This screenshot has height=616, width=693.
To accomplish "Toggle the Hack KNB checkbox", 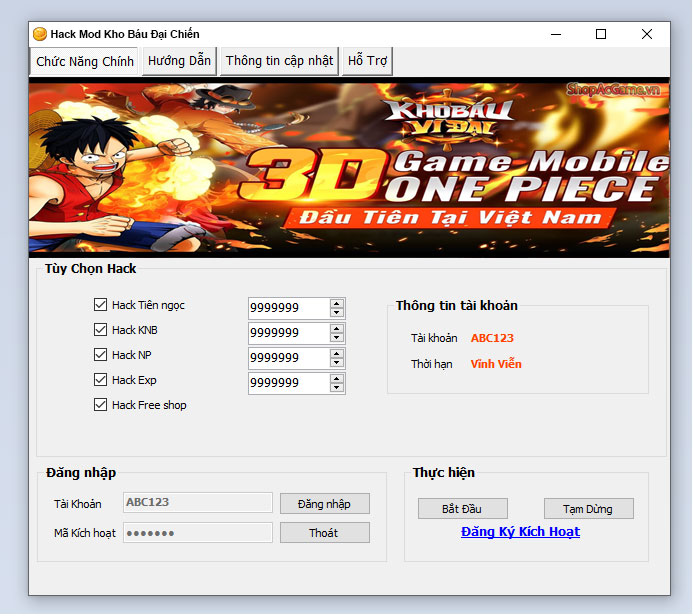I will coord(100,330).
